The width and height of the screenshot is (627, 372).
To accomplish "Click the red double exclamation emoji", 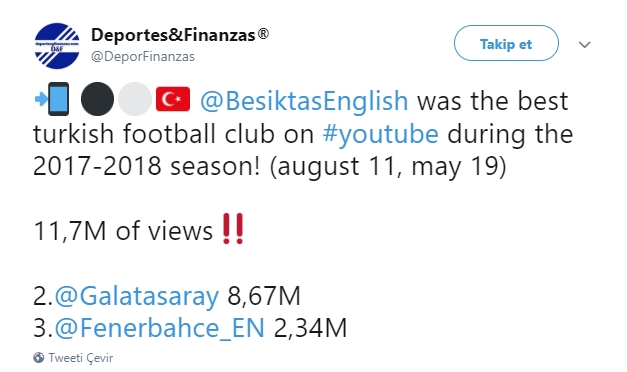I will coord(233,229).
